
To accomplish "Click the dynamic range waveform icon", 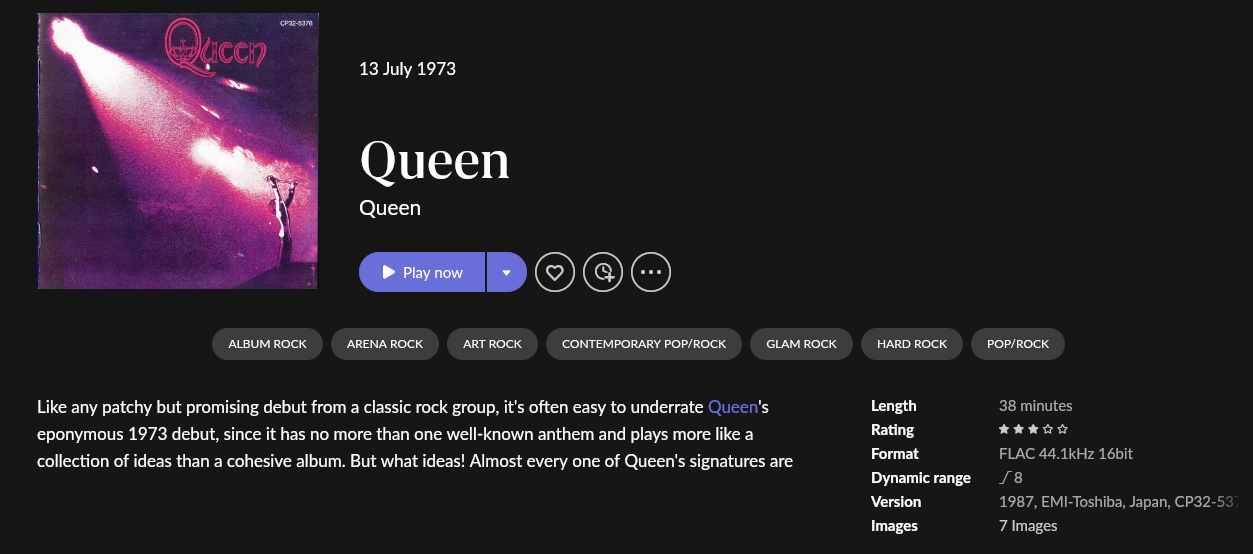I will (x=1004, y=478).
